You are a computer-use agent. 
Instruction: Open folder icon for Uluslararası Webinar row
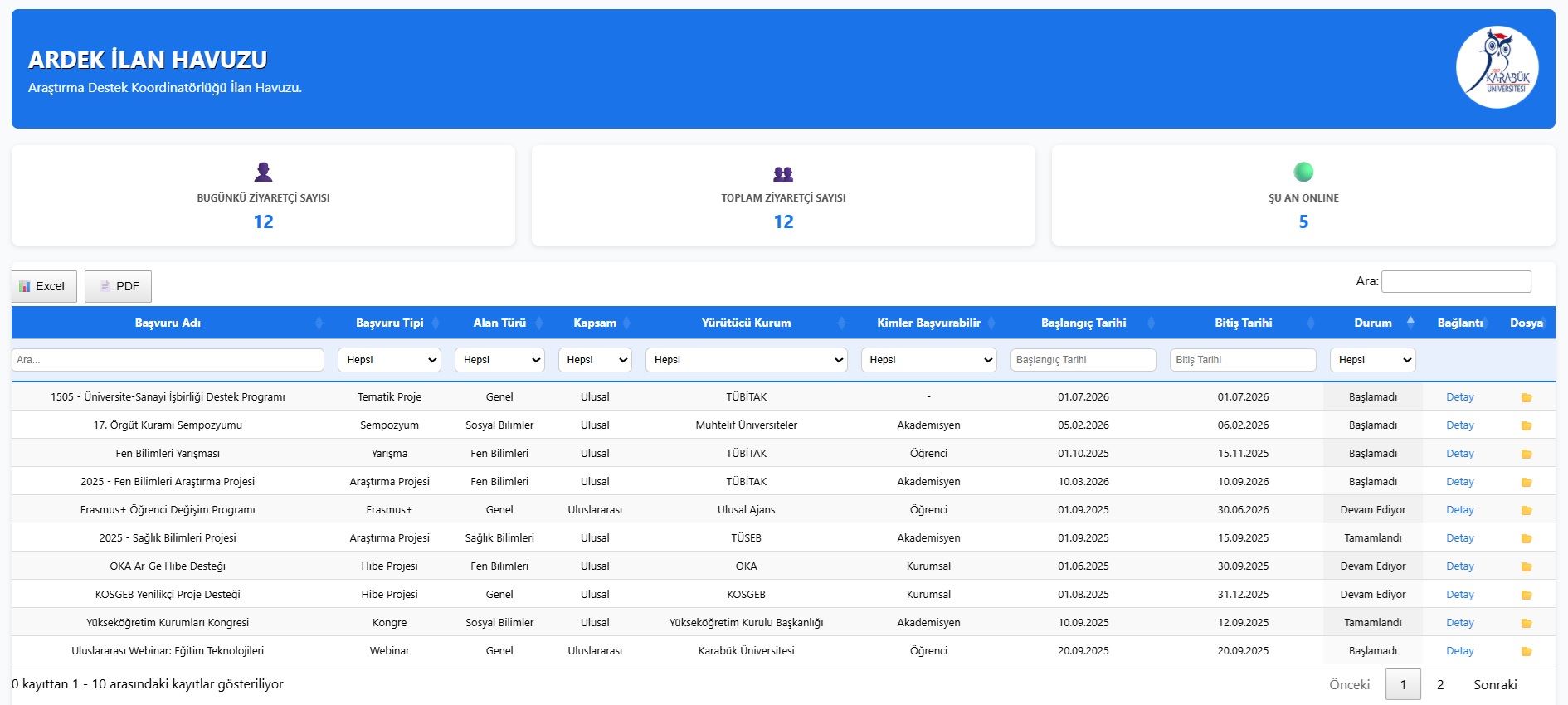pyautogui.click(x=1526, y=651)
